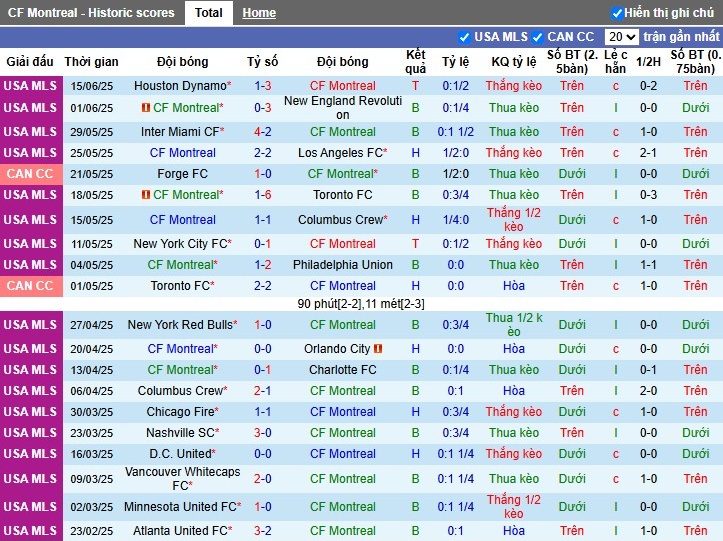Click the KQ tỷ lệ column header
This screenshot has height=541, width=723.
tap(514, 62)
